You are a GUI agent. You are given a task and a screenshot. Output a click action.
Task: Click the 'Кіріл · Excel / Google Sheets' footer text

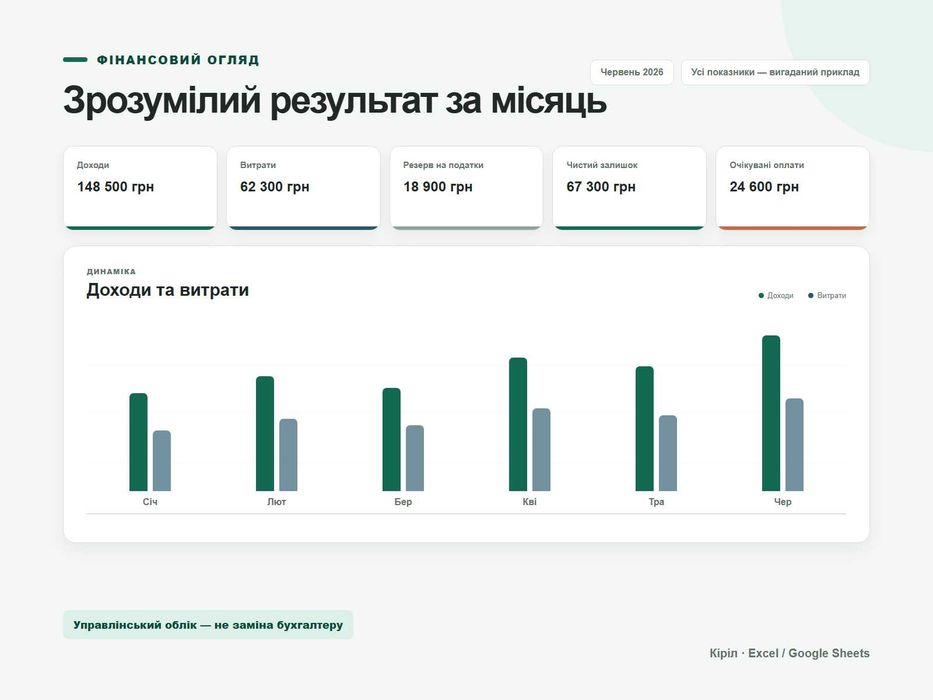[x=789, y=653]
